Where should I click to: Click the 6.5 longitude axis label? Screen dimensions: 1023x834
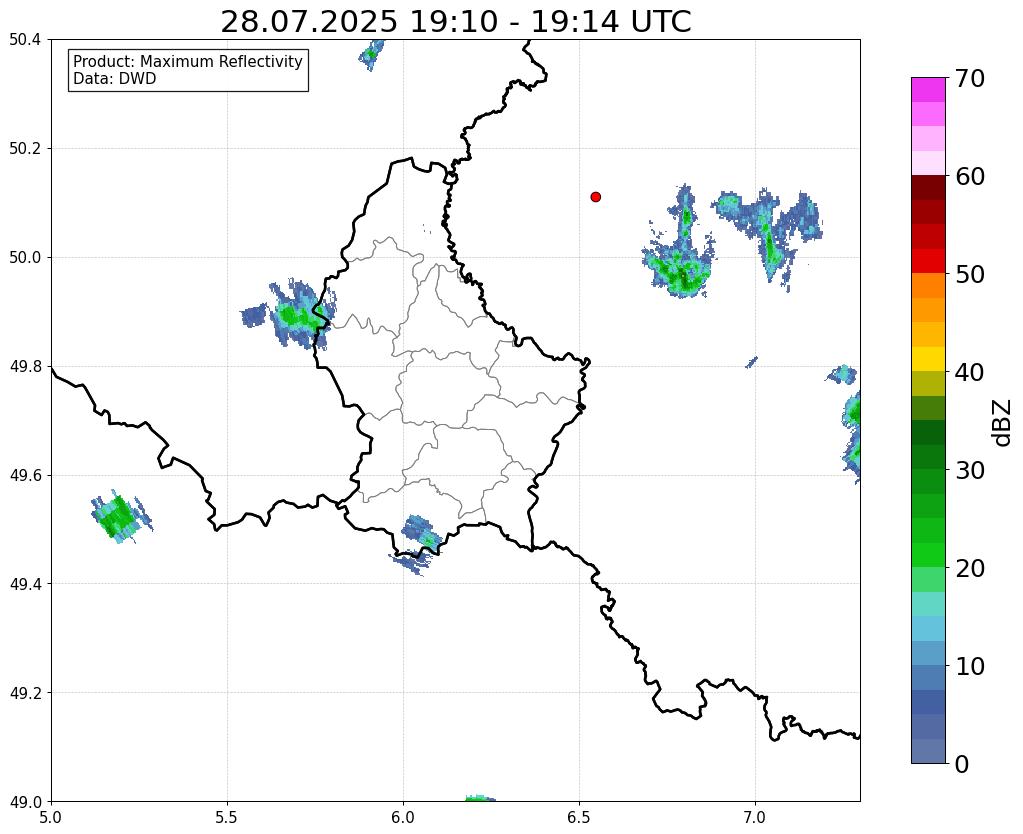click(579, 818)
